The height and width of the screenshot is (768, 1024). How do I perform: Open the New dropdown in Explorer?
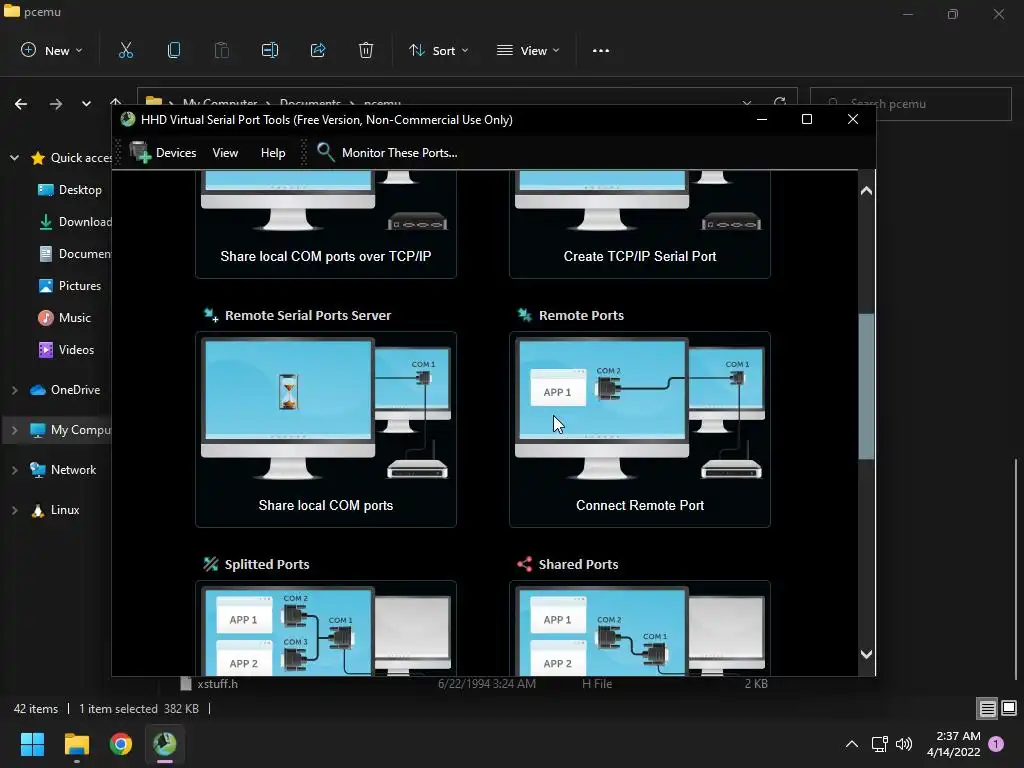52,50
